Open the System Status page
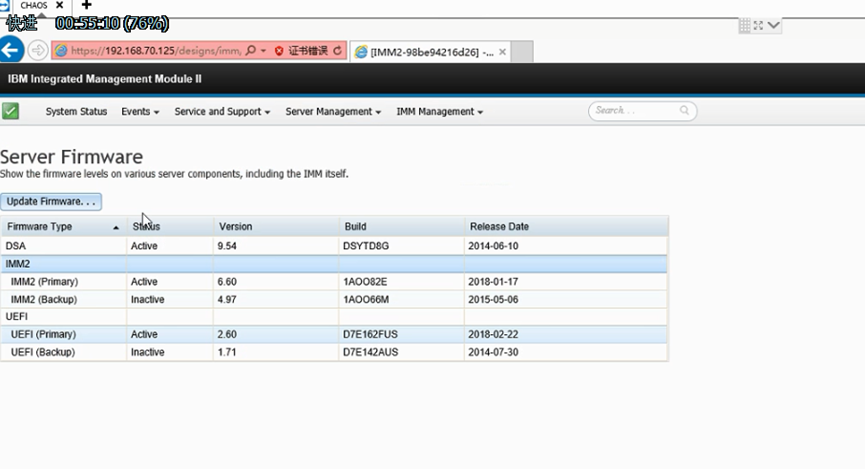Viewport: 865px width, 469px height. [x=76, y=111]
